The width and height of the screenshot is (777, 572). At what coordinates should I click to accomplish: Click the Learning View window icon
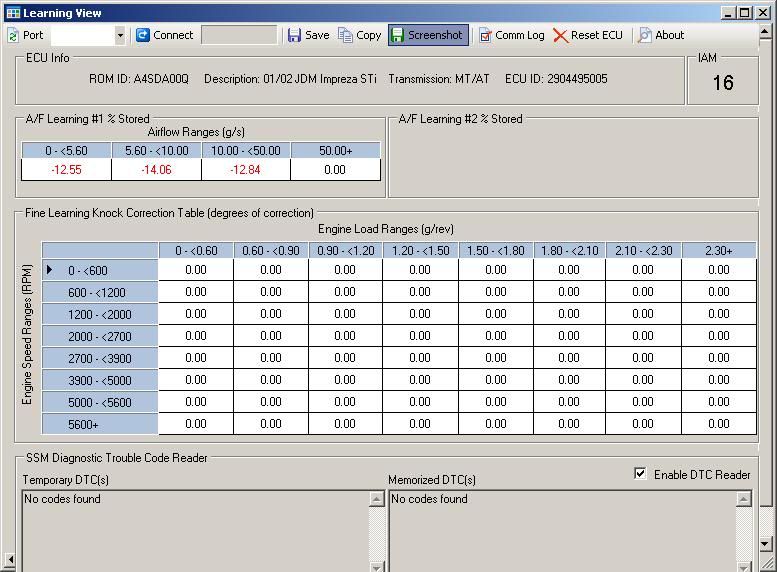[12, 13]
